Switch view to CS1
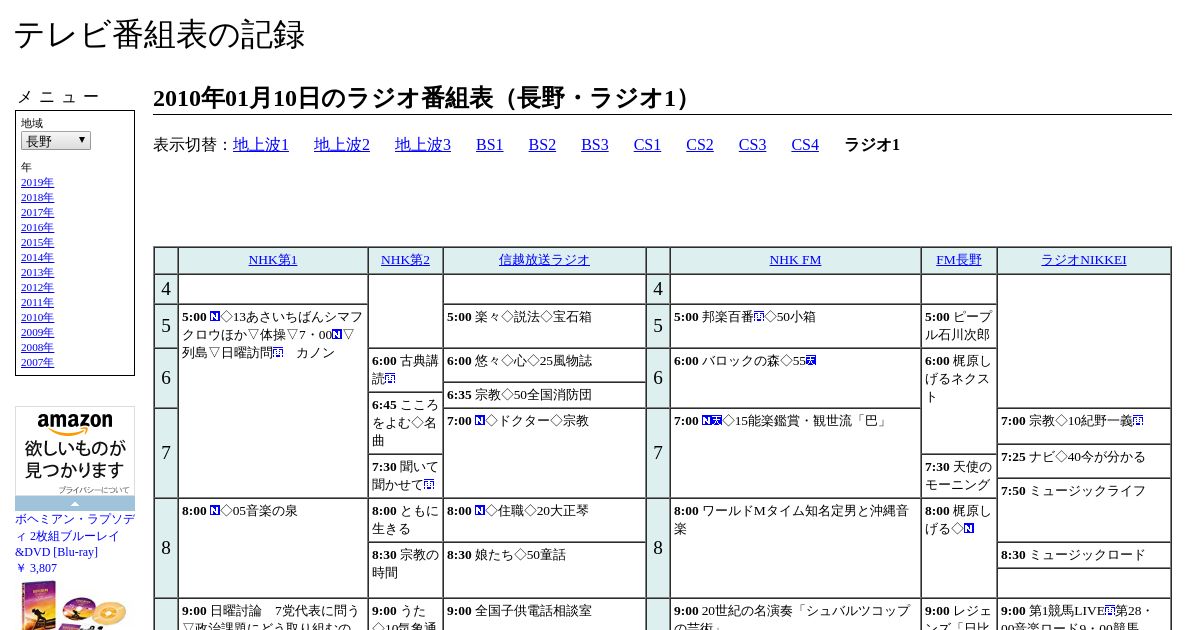This screenshot has width=1200, height=630. click(x=647, y=145)
